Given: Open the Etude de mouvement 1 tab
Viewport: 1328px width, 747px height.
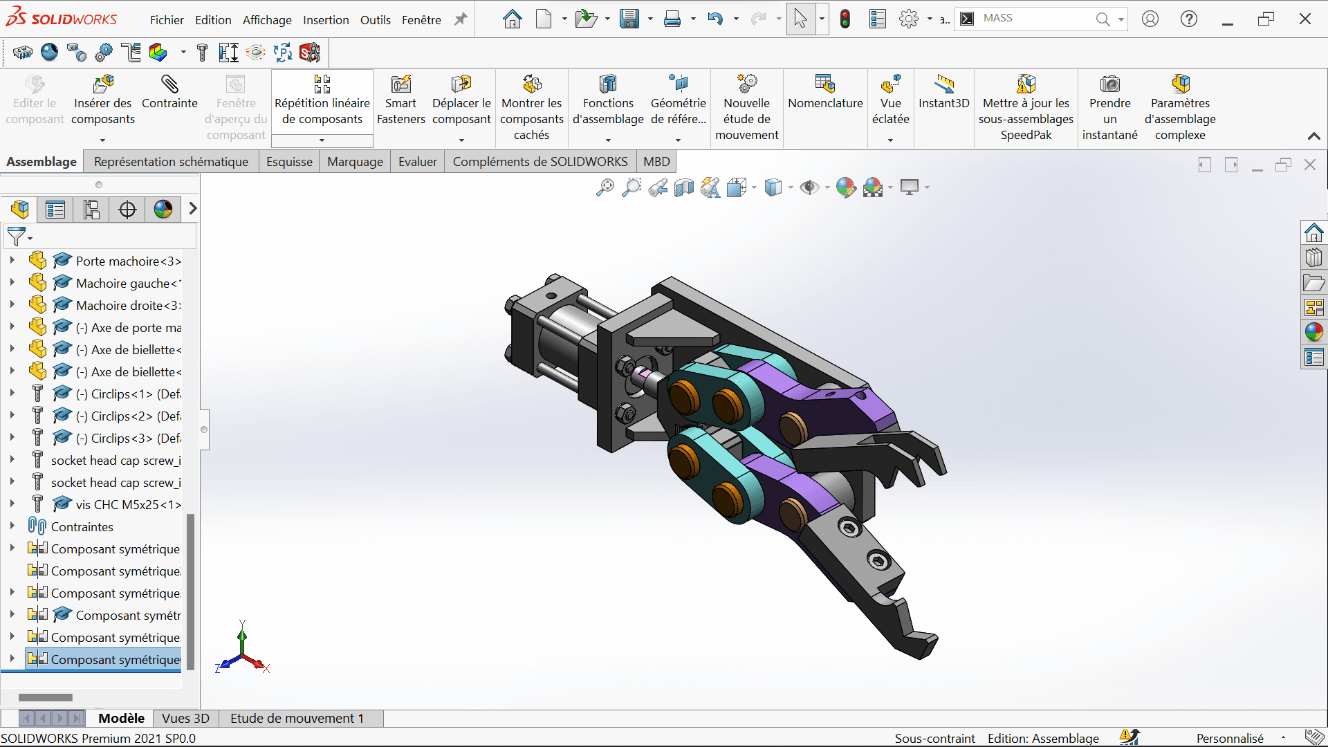Looking at the screenshot, I should coord(297,718).
